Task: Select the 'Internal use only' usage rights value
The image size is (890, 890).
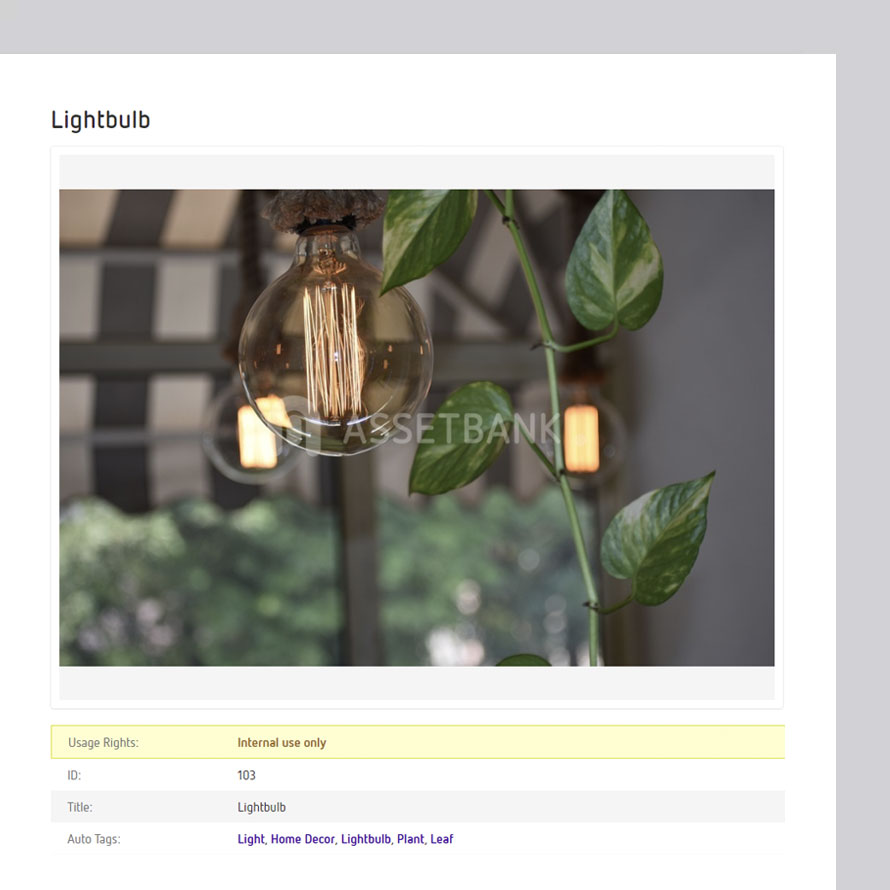Action: [x=282, y=742]
